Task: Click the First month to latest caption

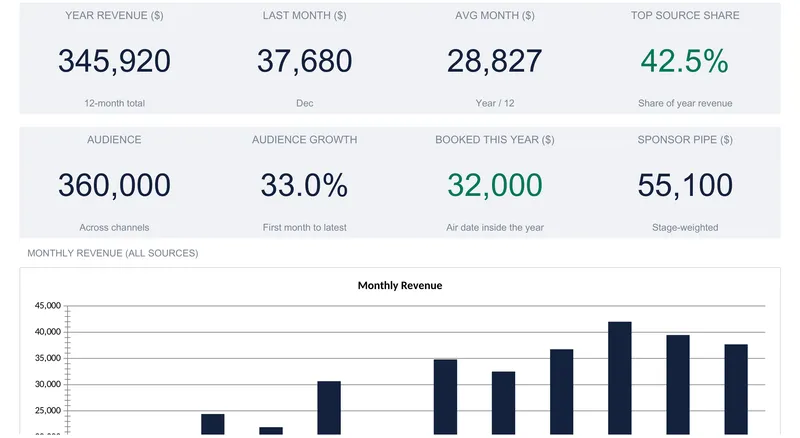Action: click(305, 227)
